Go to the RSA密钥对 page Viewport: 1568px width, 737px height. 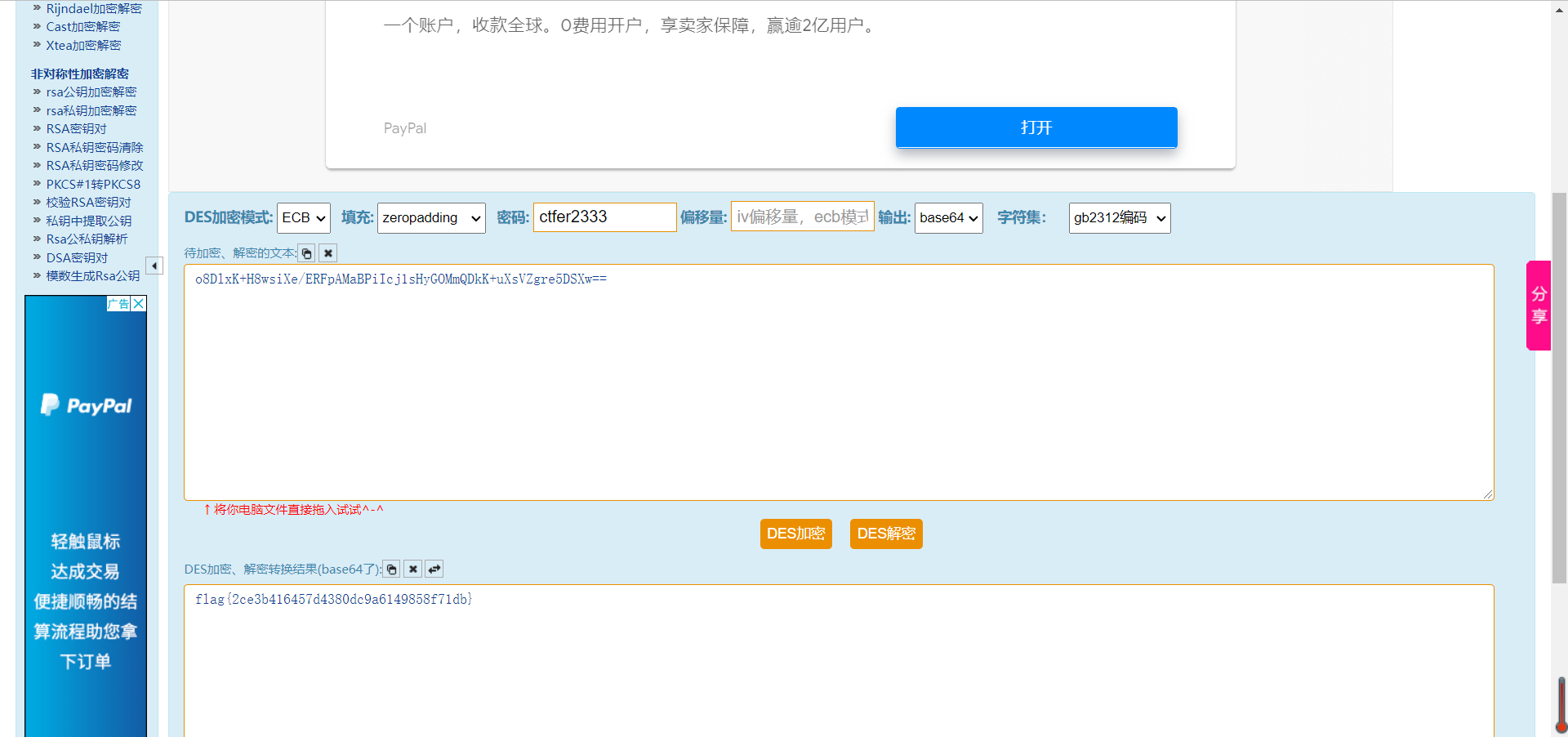coord(77,129)
